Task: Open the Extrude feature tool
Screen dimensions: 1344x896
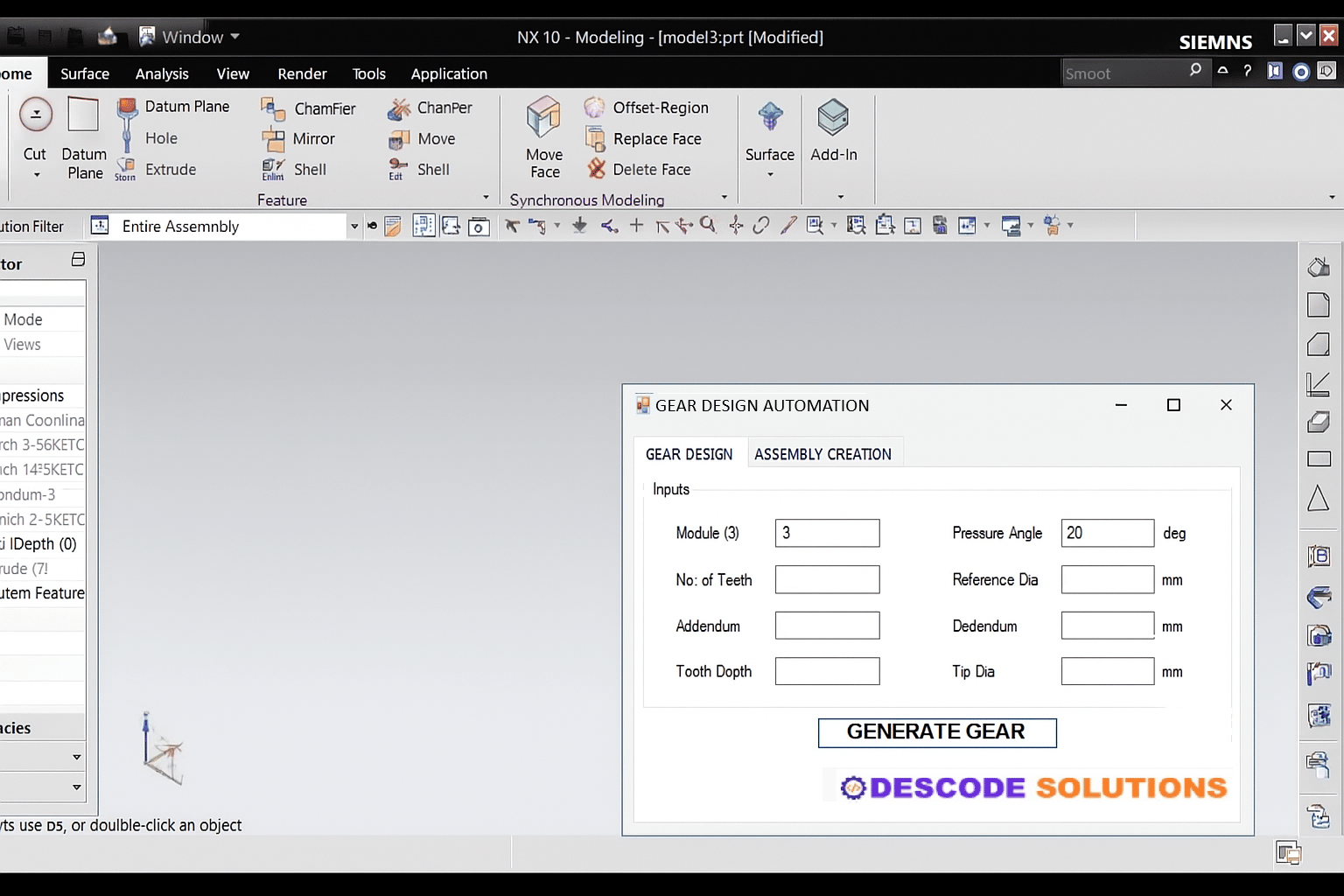Action: click(170, 169)
